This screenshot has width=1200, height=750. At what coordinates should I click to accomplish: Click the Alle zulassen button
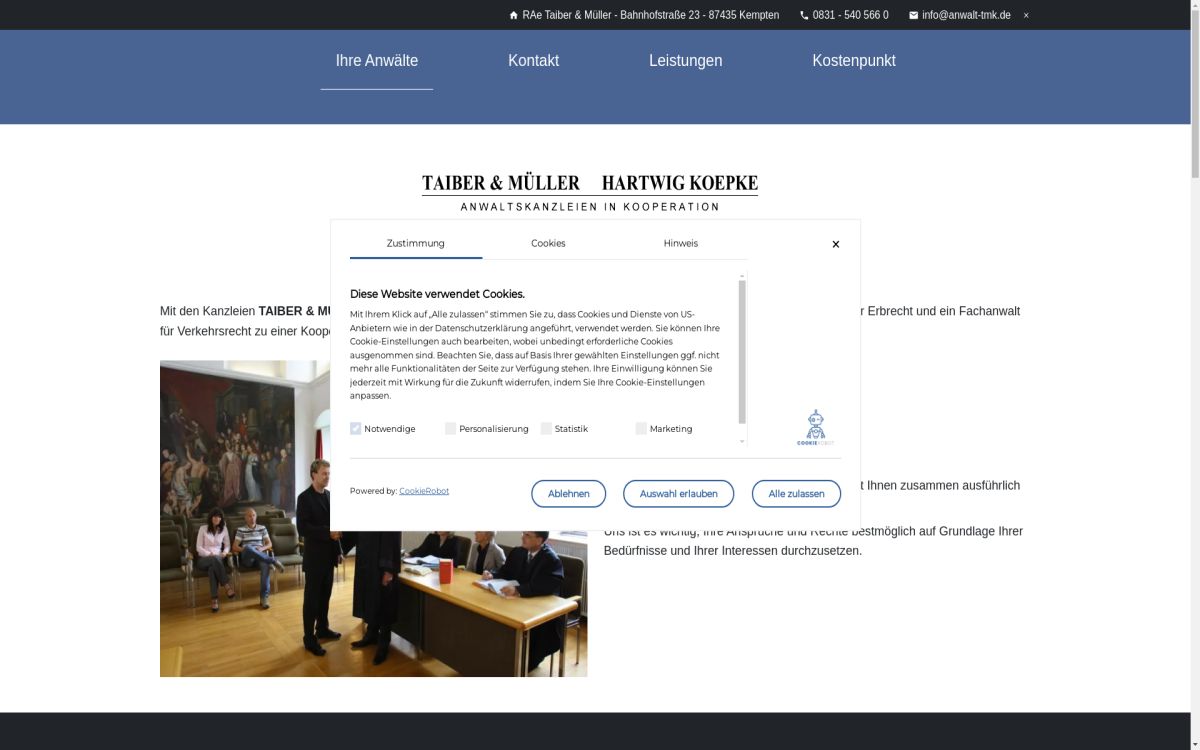coord(796,494)
